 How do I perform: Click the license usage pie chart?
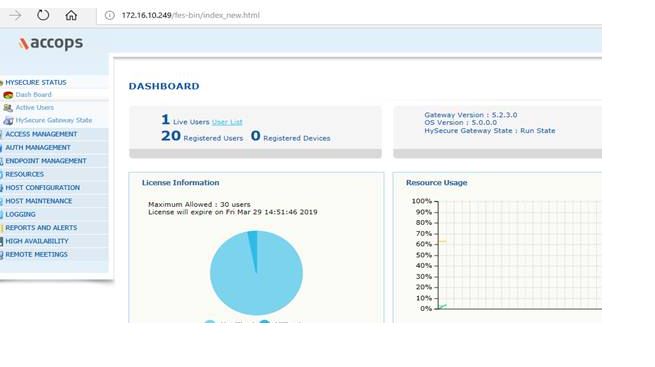[x=256, y=273]
